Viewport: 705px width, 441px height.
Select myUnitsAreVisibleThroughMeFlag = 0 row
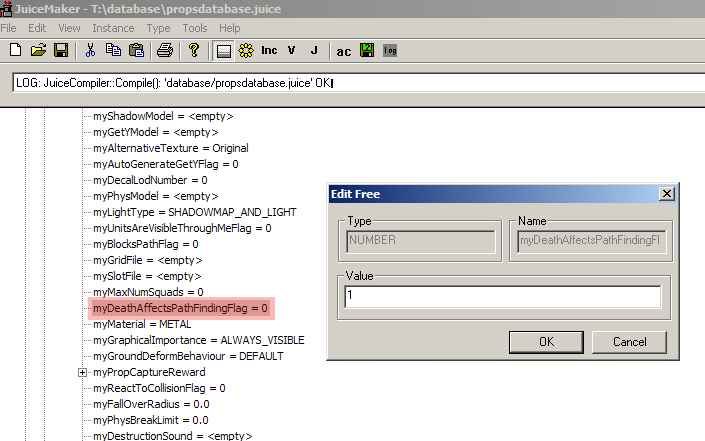point(182,228)
